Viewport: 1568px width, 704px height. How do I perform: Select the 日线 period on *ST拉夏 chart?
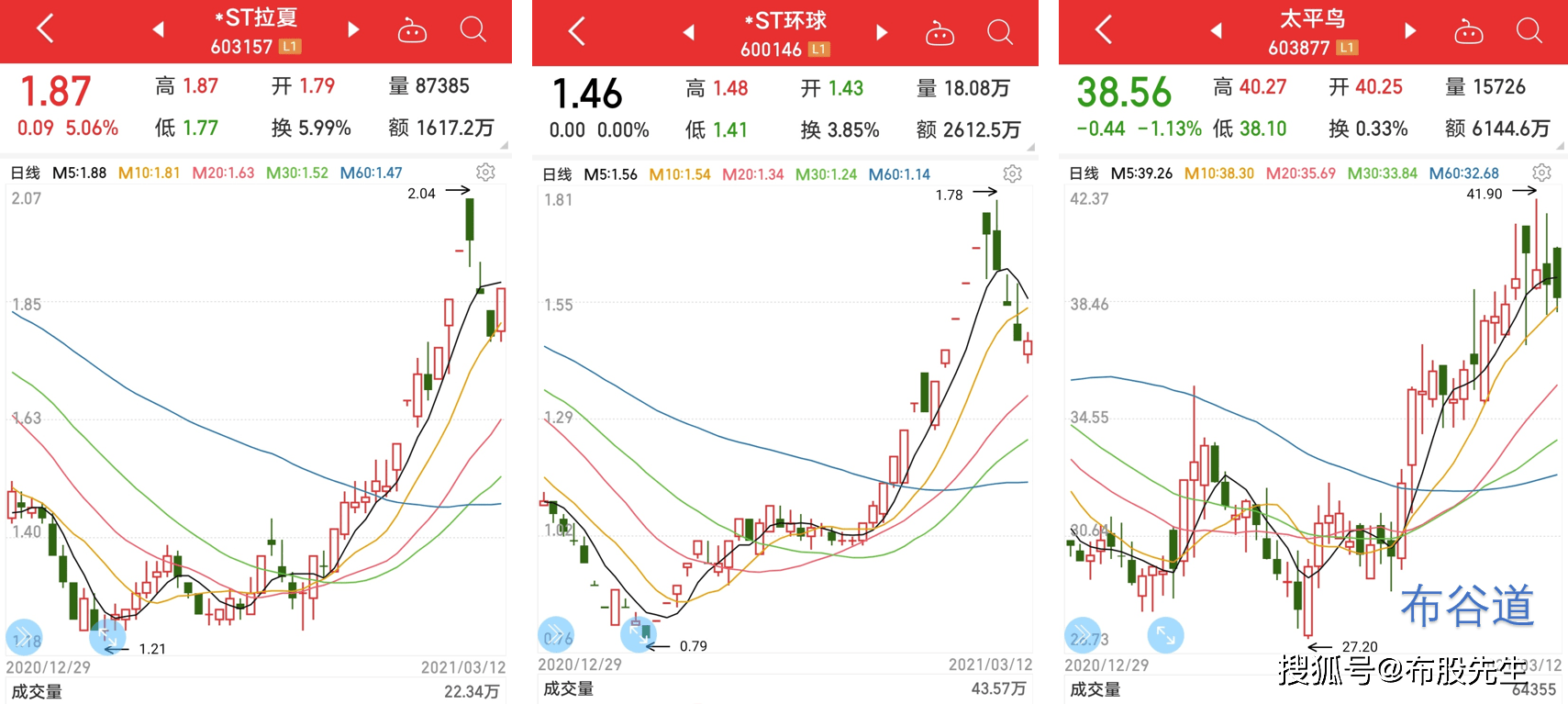pyautogui.click(x=26, y=173)
